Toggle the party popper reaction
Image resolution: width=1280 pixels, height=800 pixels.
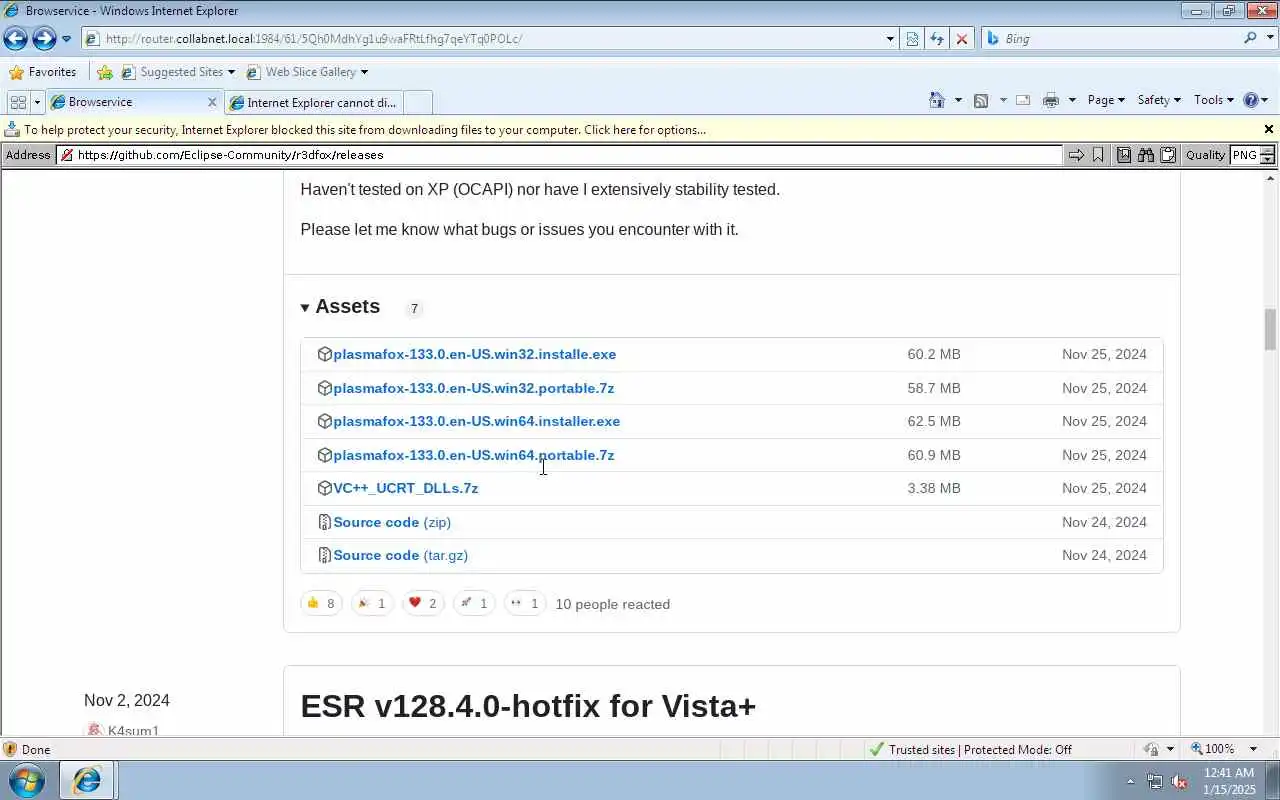click(x=372, y=603)
